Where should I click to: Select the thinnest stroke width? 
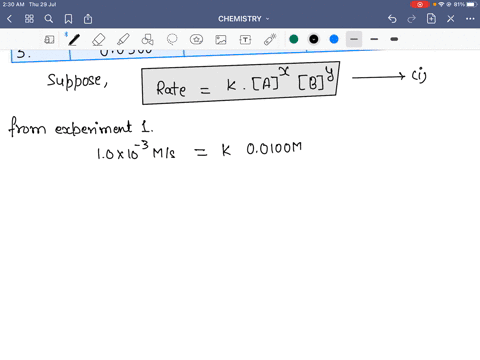354,39
